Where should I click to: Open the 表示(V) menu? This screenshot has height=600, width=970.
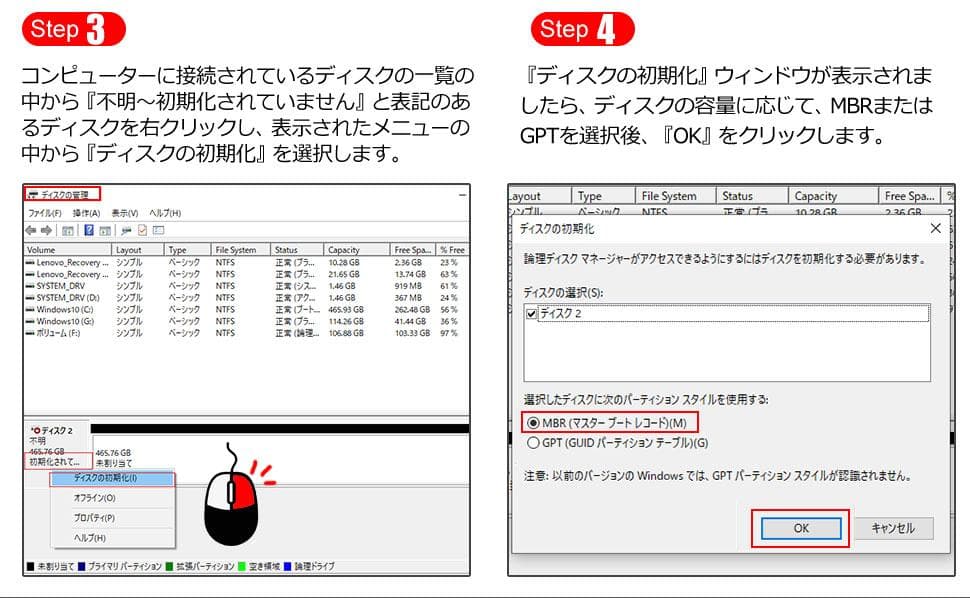point(125,213)
